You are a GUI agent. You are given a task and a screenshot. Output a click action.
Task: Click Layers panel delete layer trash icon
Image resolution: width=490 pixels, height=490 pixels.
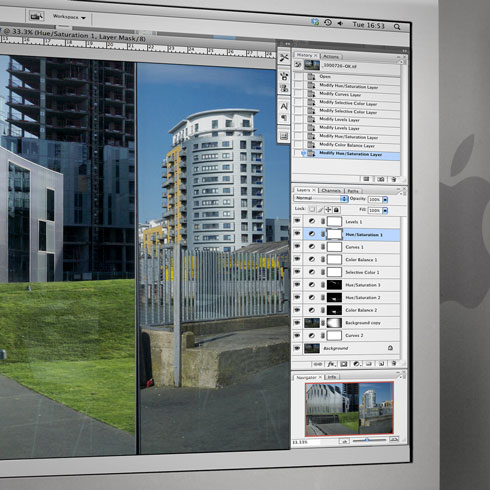(394, 363)
